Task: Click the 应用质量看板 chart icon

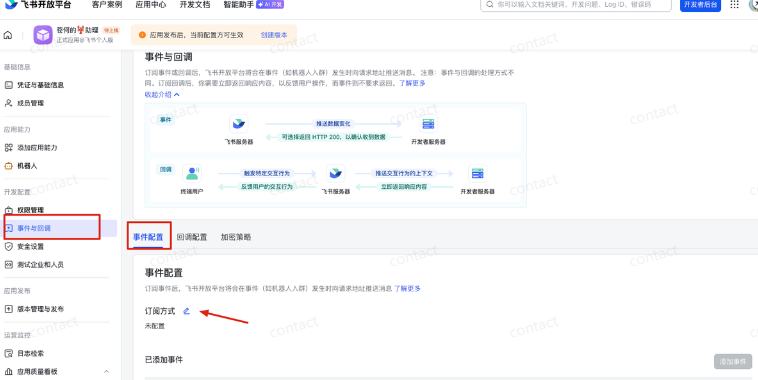Action: (8, 372)
